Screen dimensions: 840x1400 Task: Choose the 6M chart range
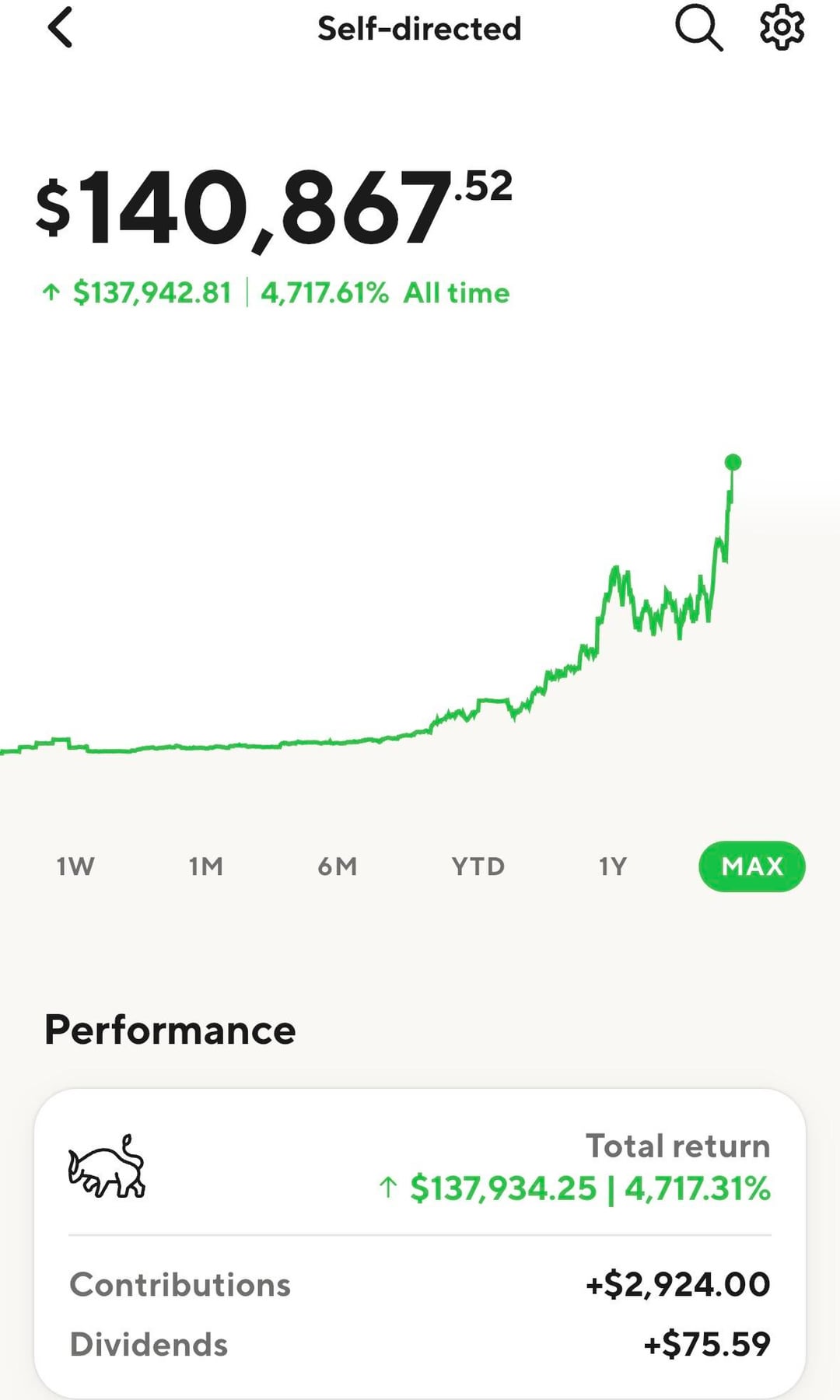338,866
